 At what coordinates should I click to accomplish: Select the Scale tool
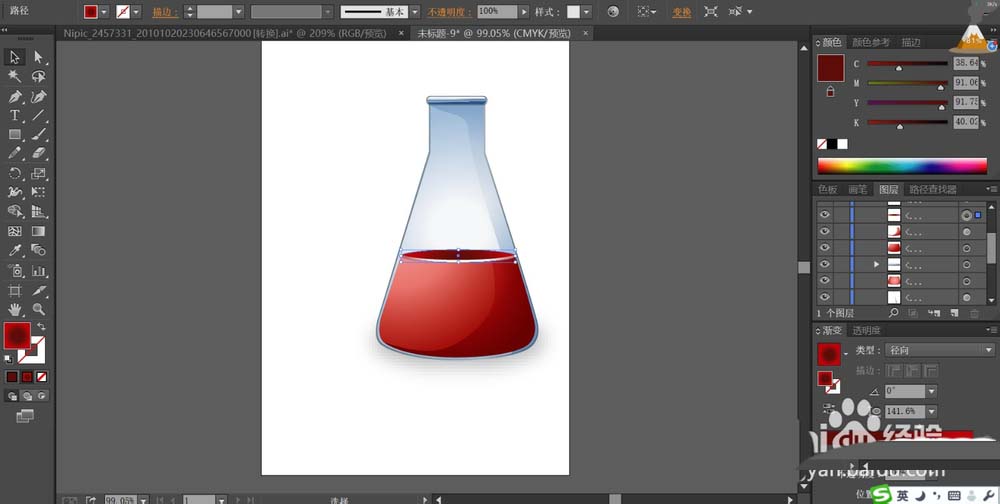(x=38, y=174)
